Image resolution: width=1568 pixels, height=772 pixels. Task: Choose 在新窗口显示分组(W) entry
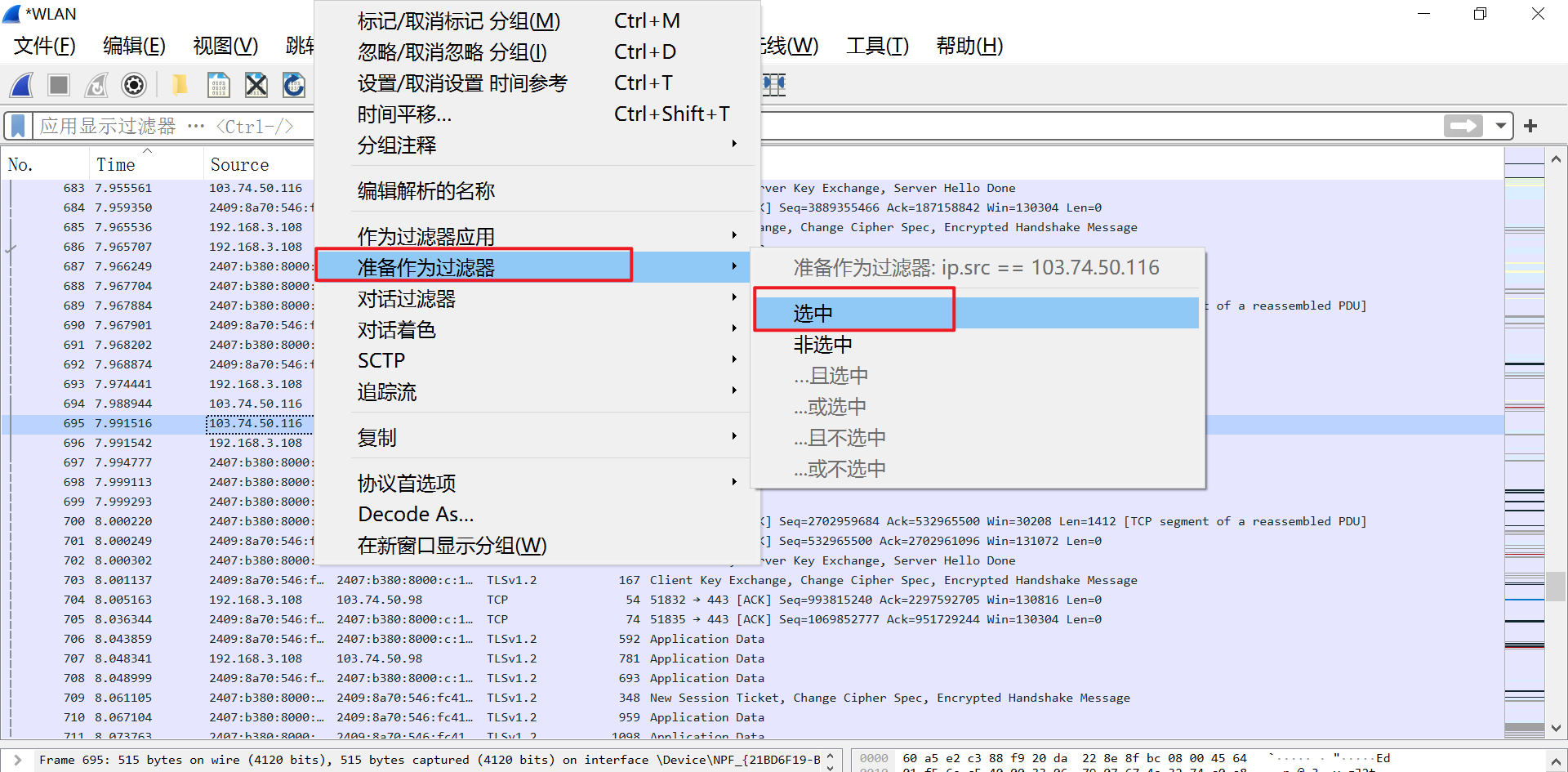[537, 545]
